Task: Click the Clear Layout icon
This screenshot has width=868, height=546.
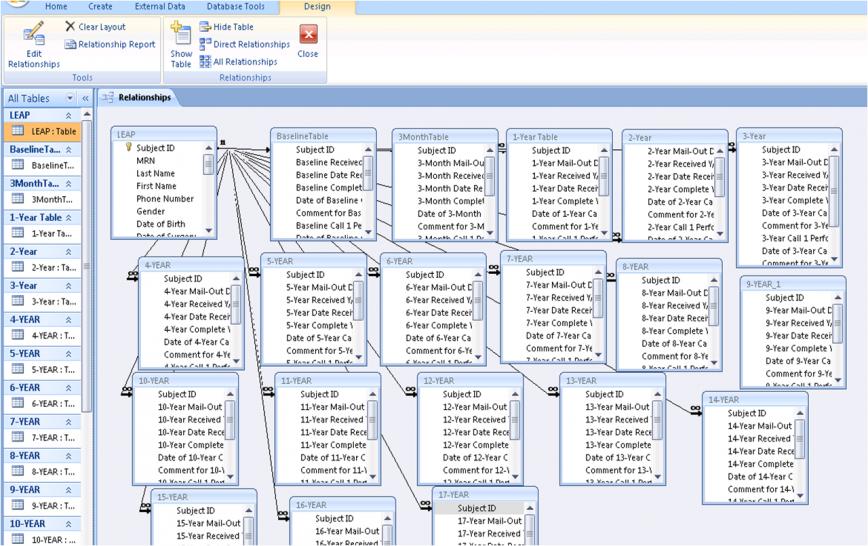Action: point(70,27)
